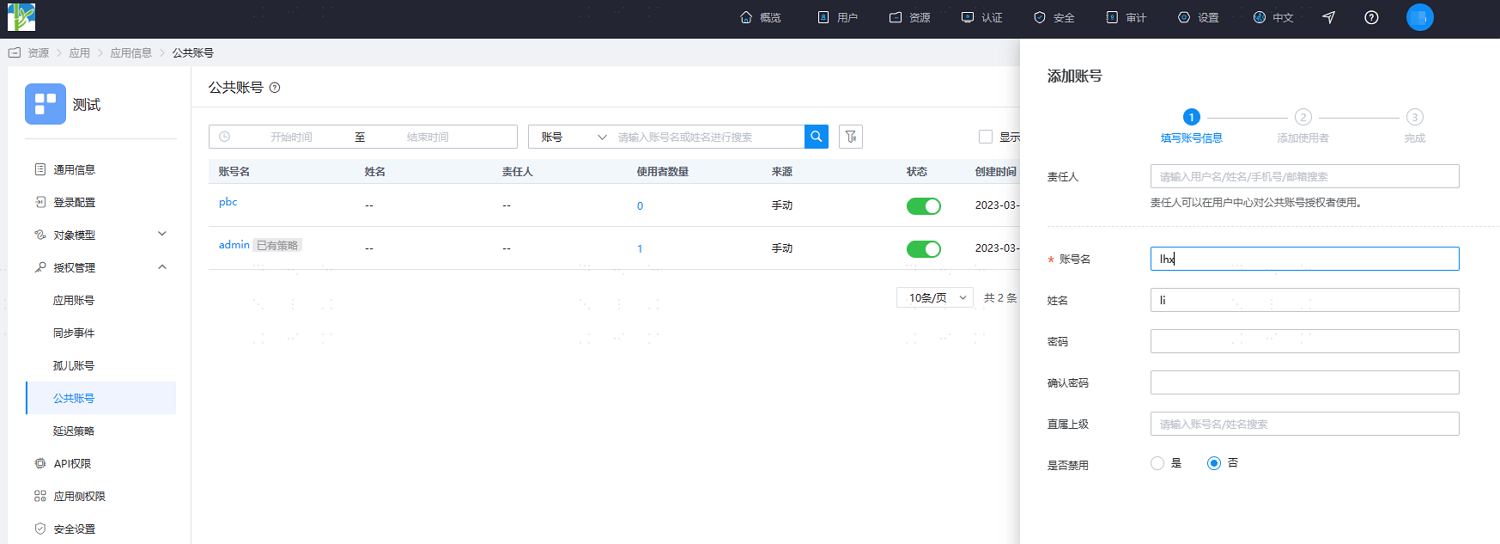This screenshot has height=544, width=1500.
Task: Open the 认证 authentication menu
Action: coord(981,18)
